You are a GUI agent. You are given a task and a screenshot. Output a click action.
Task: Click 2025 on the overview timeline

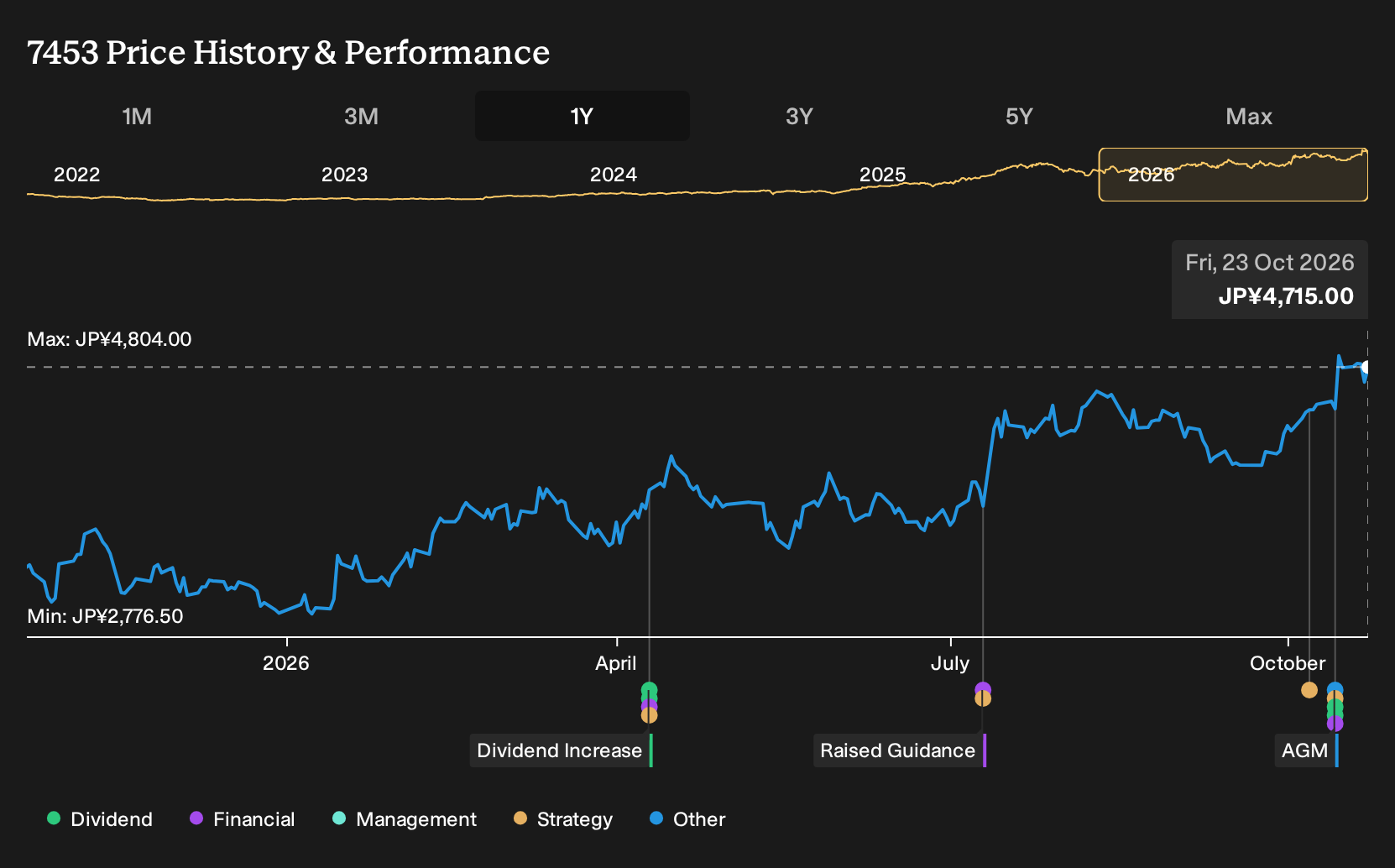pyautogui.click(x=882, y=175)
